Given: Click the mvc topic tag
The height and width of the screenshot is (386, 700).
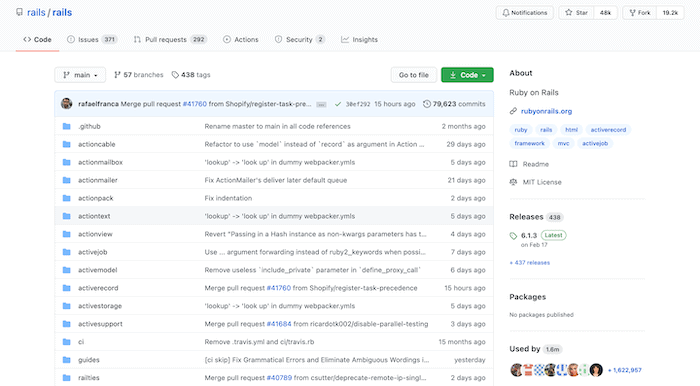Looking at the screenshot, I should point(563,143).
